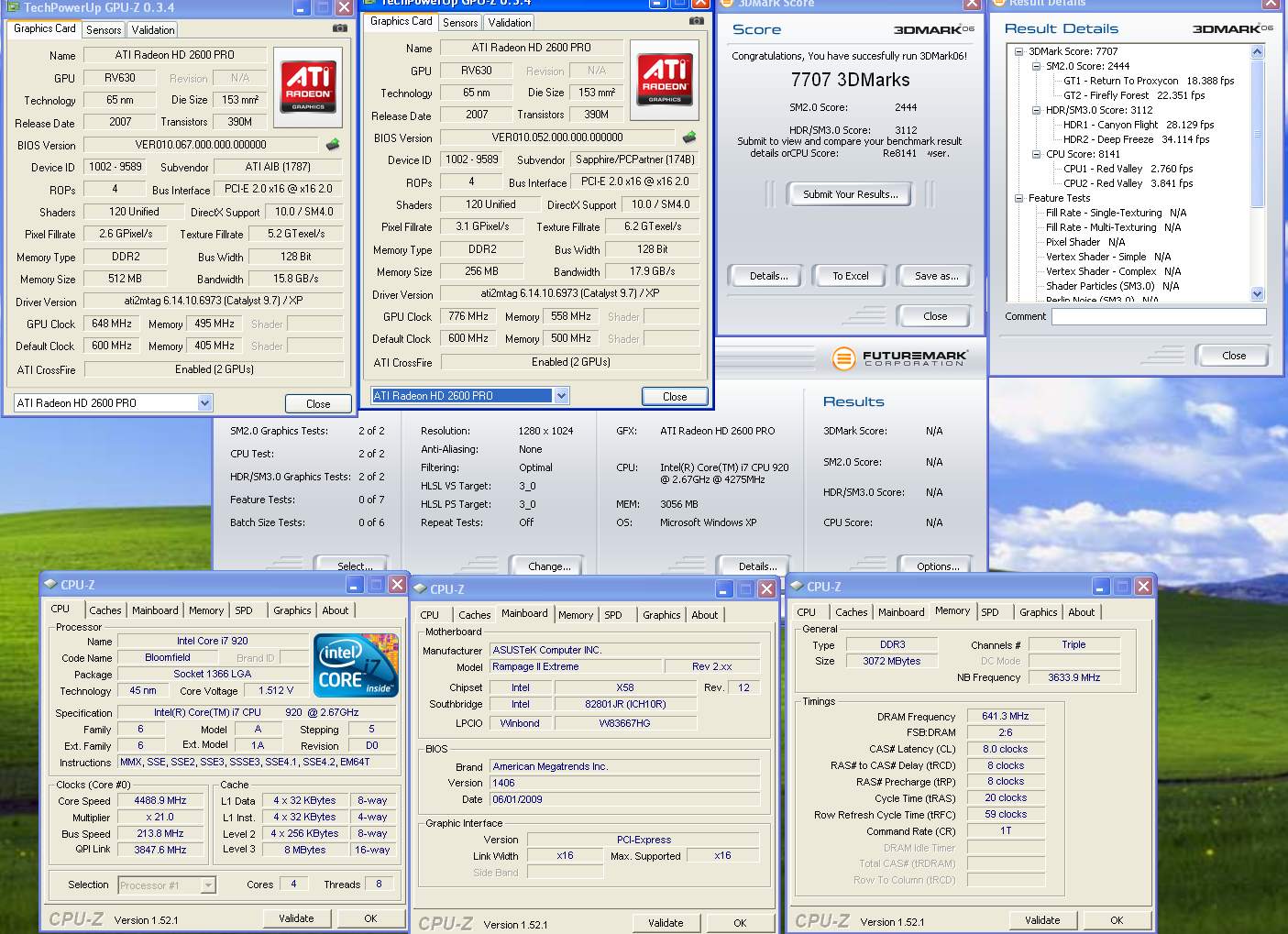
Task: Select About tab in right CPU-Z window
Action: tap(1081, 612)
